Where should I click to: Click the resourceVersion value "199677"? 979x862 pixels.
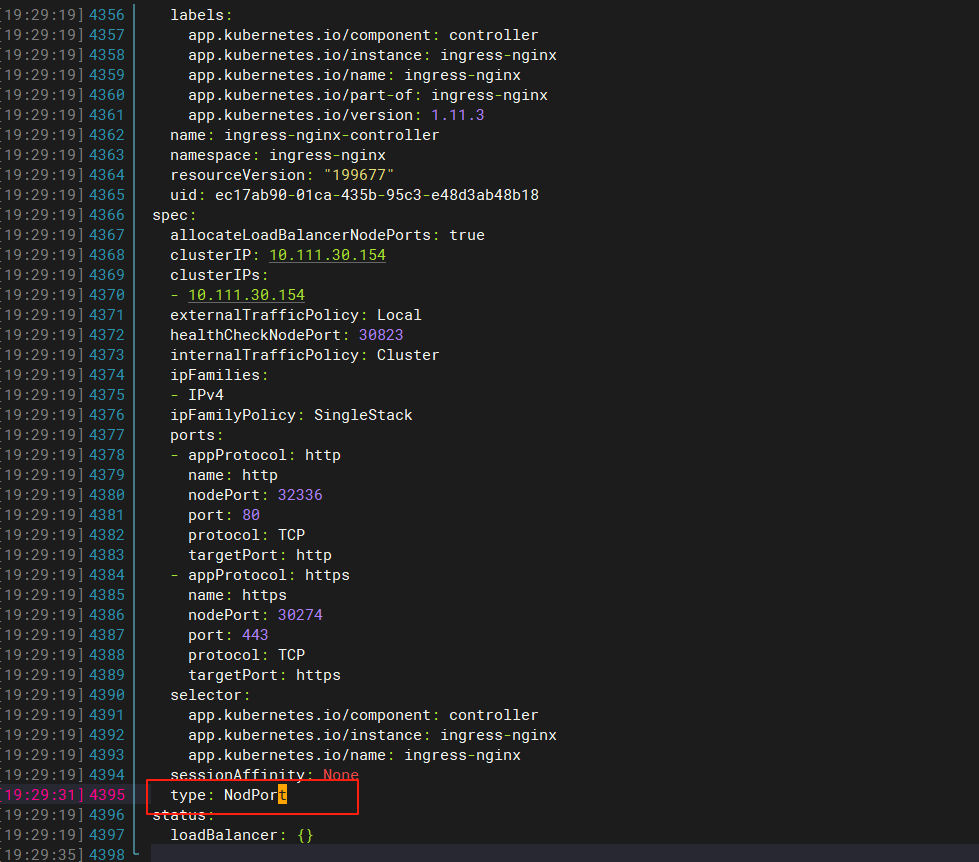(358, 175)
